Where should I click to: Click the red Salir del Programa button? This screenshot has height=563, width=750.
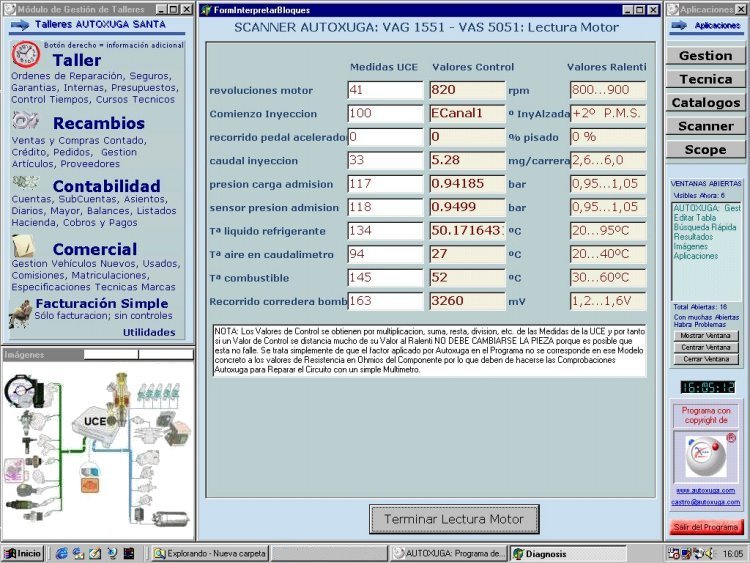[x=706, y=527]
